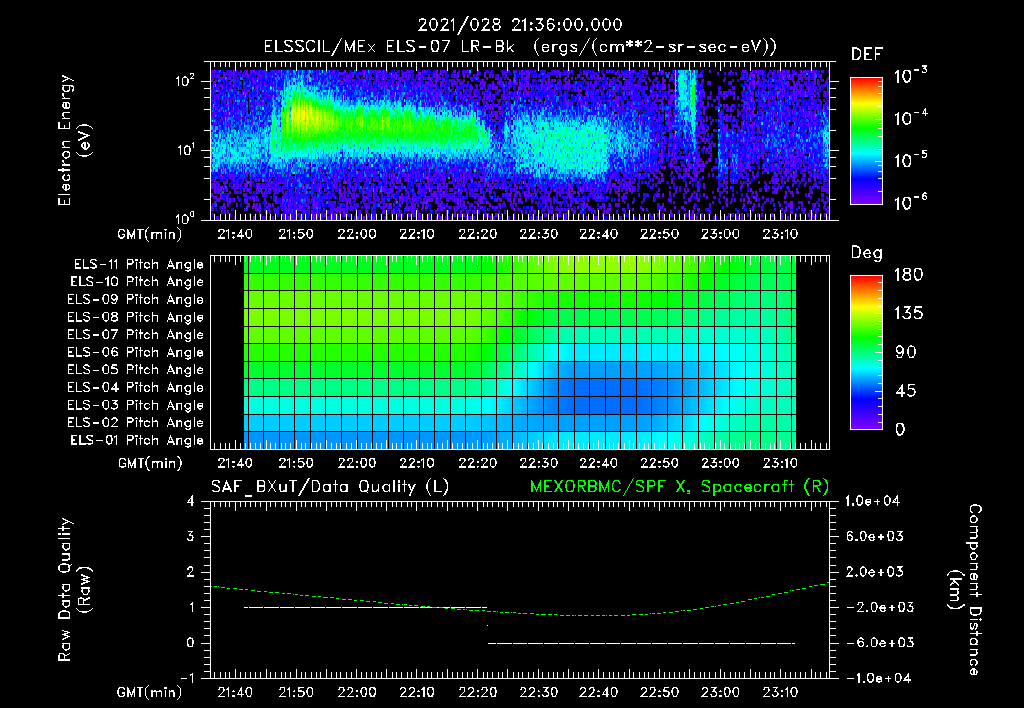
Task: Click the 6.0e+03 right axis value
Action: click(x=874, y=537)
